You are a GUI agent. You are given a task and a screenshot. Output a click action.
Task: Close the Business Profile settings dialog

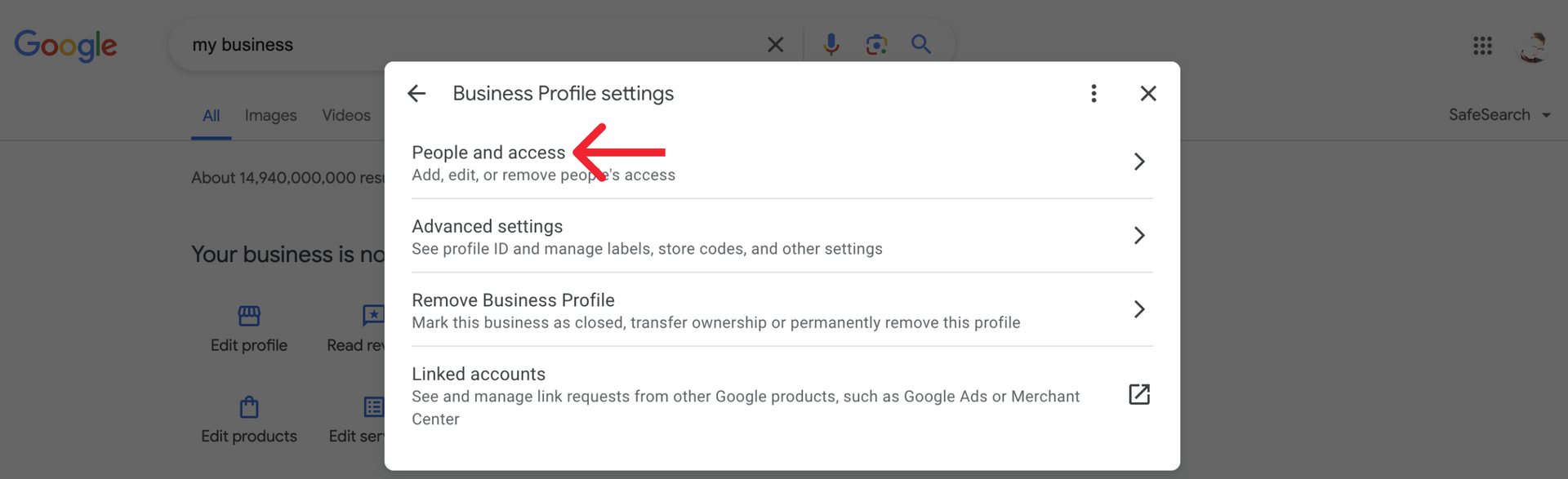(x=1148, y=94)
